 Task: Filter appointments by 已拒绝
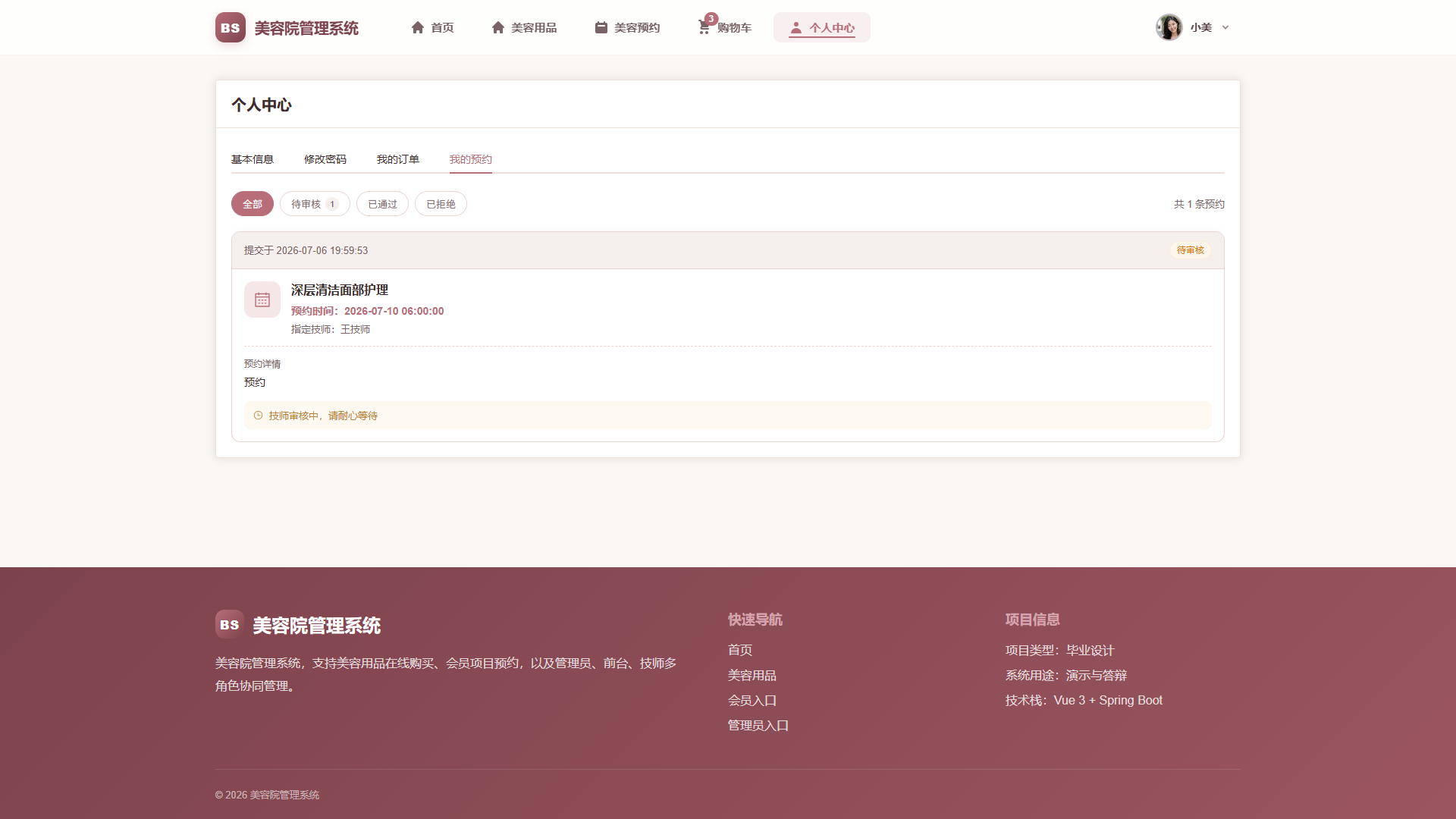point(441,204)
